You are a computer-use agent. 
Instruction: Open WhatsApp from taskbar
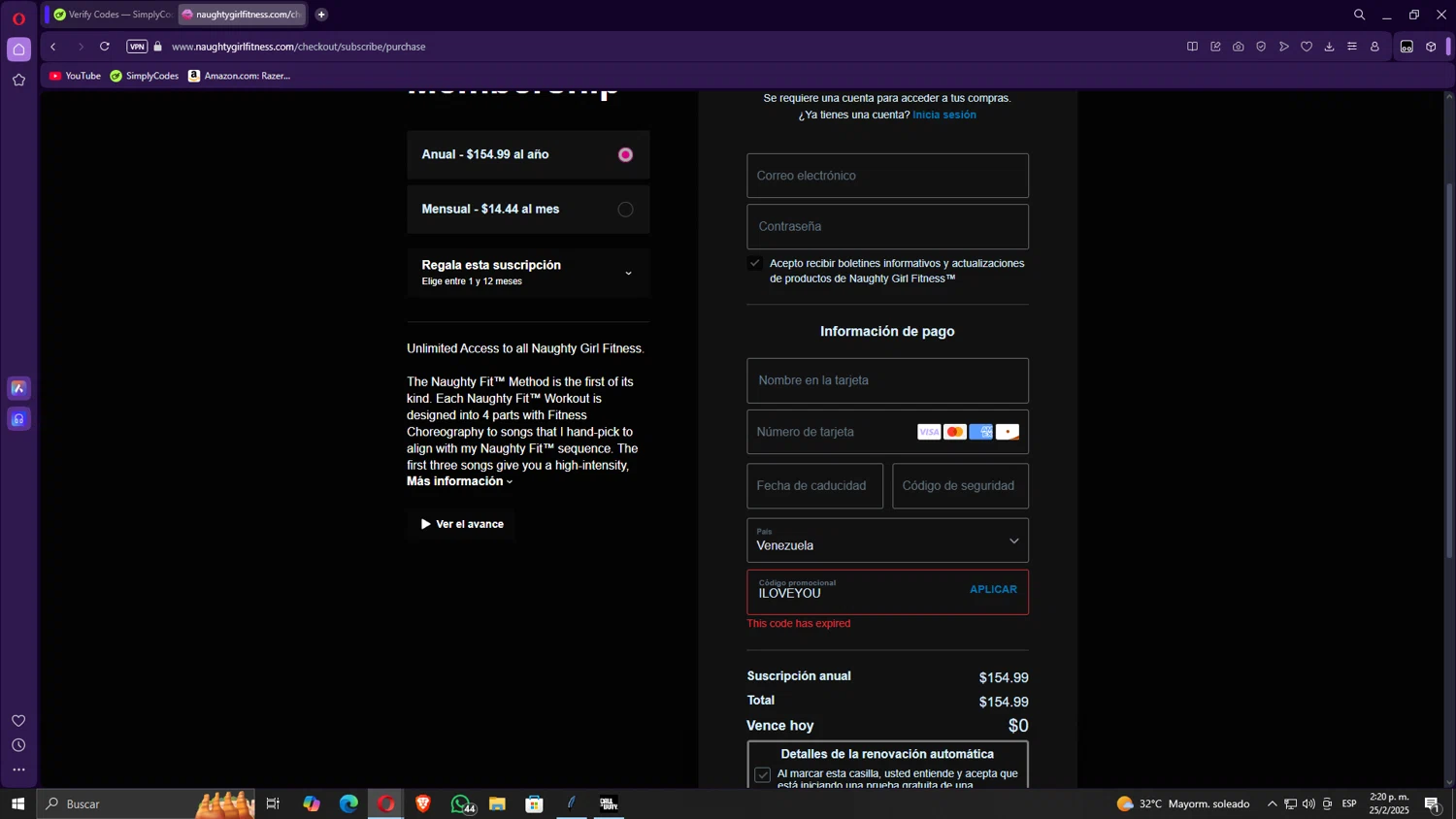click(x=461, y=803)
